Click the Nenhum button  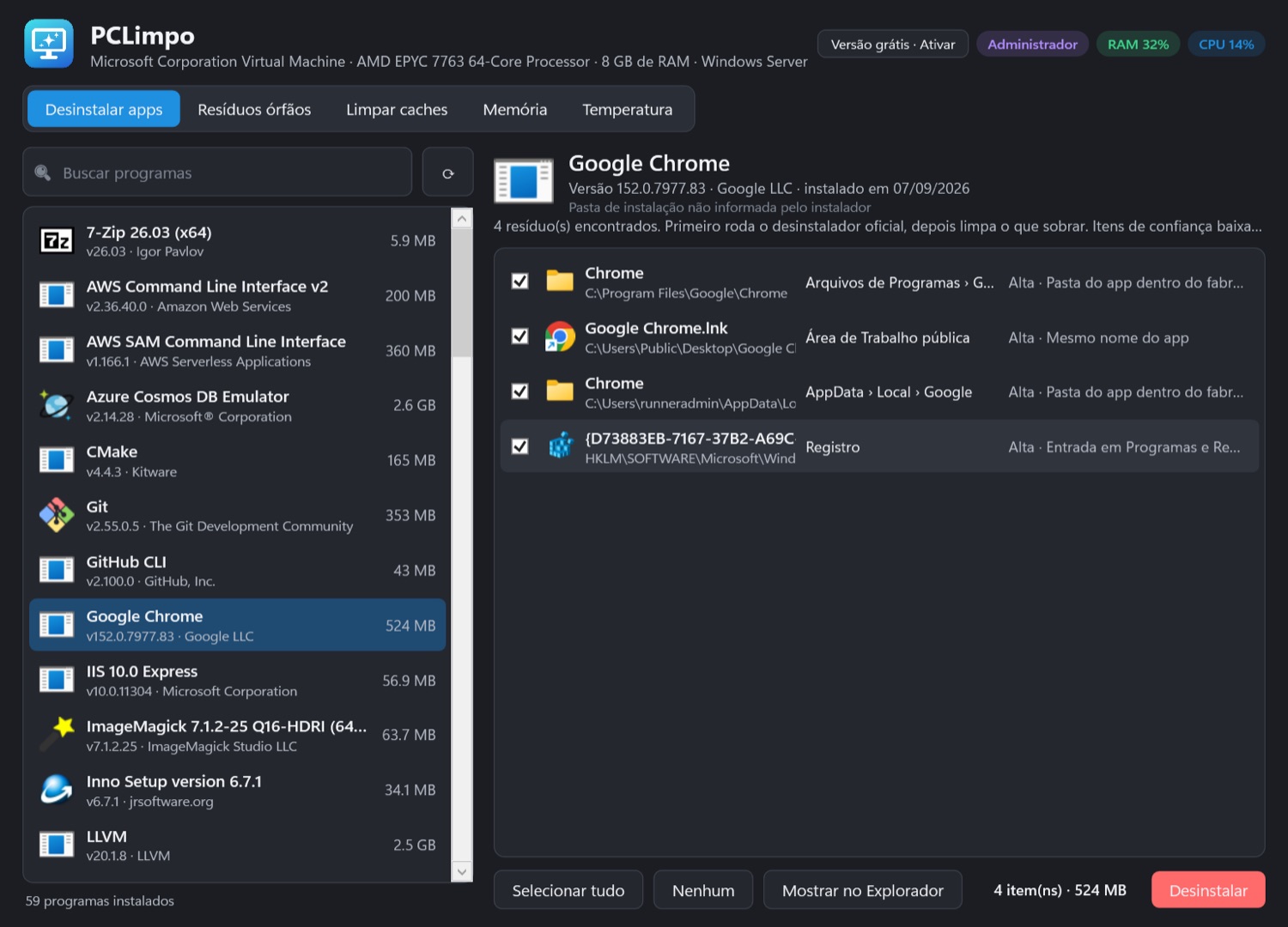(x=703, y=890)
